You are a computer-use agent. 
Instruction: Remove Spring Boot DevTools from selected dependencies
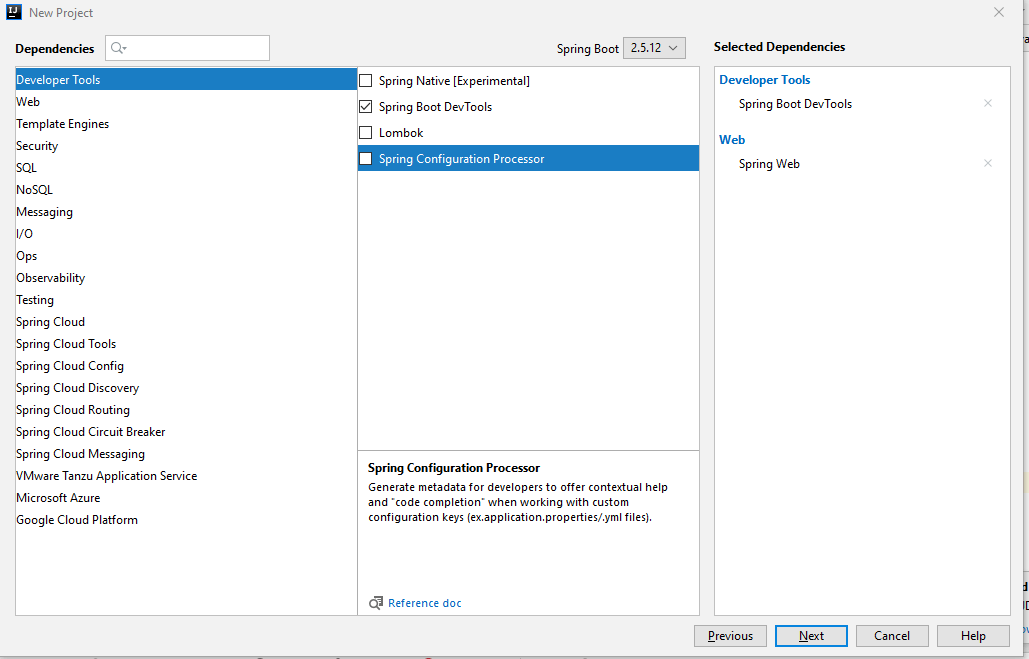coord(988,103)
